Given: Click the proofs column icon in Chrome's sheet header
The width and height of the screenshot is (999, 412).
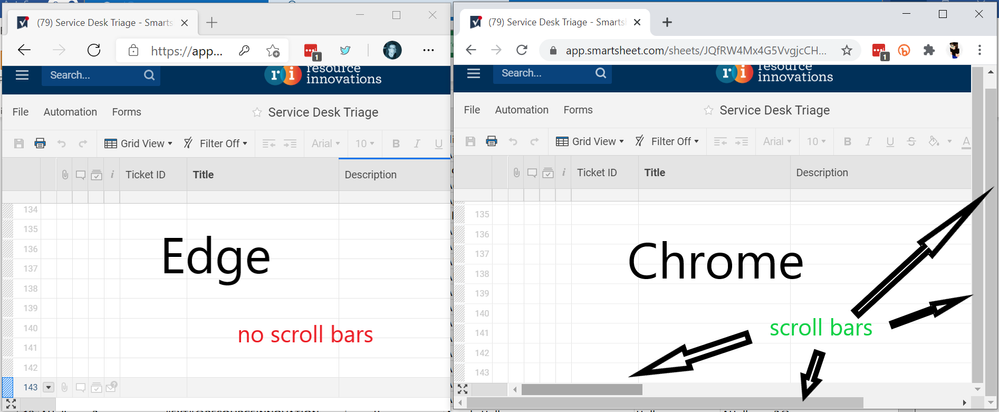Looking at the screenshot, I should click(547, 173).
